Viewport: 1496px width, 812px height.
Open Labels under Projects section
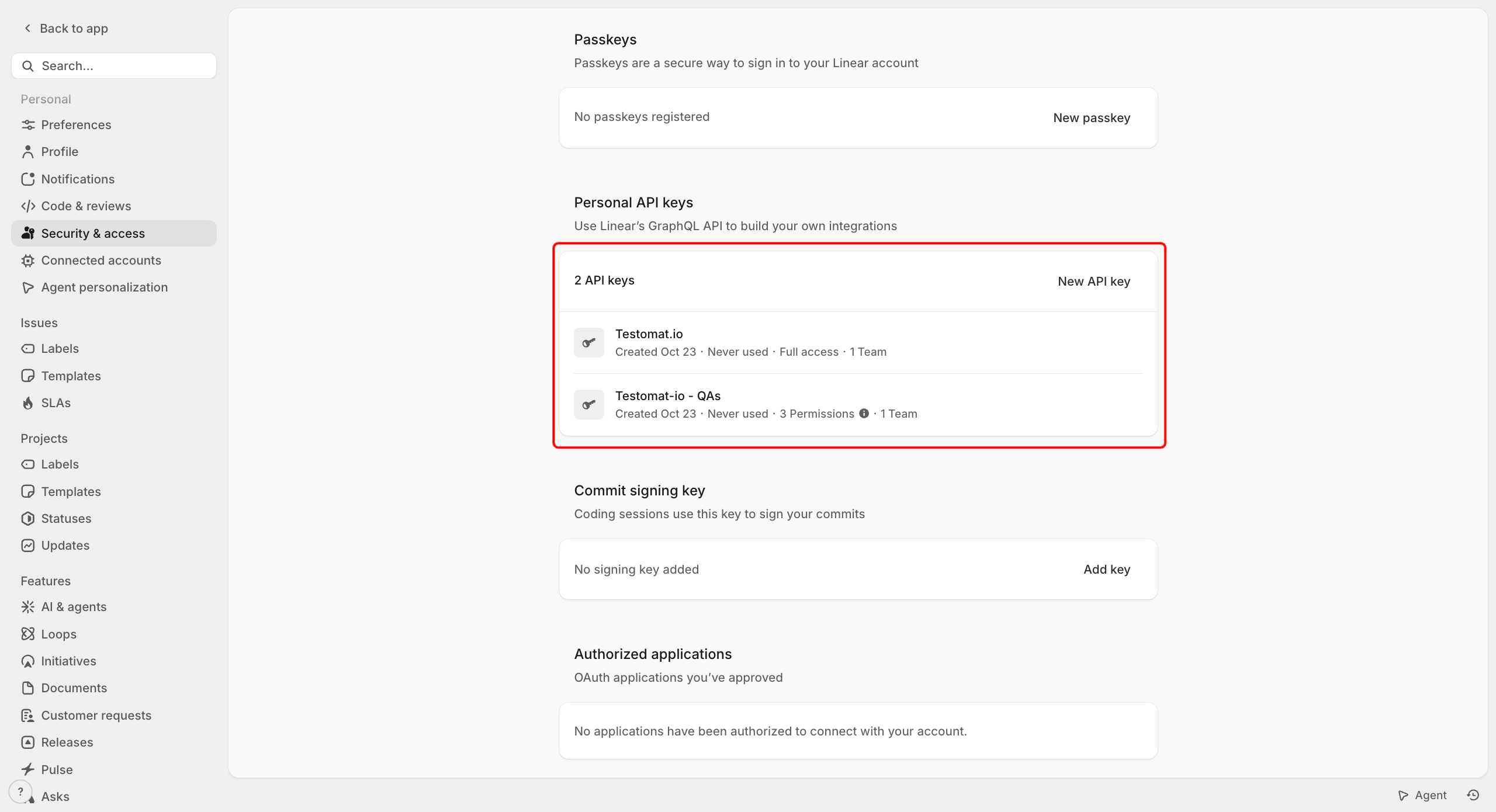click(x=114, y=464)
